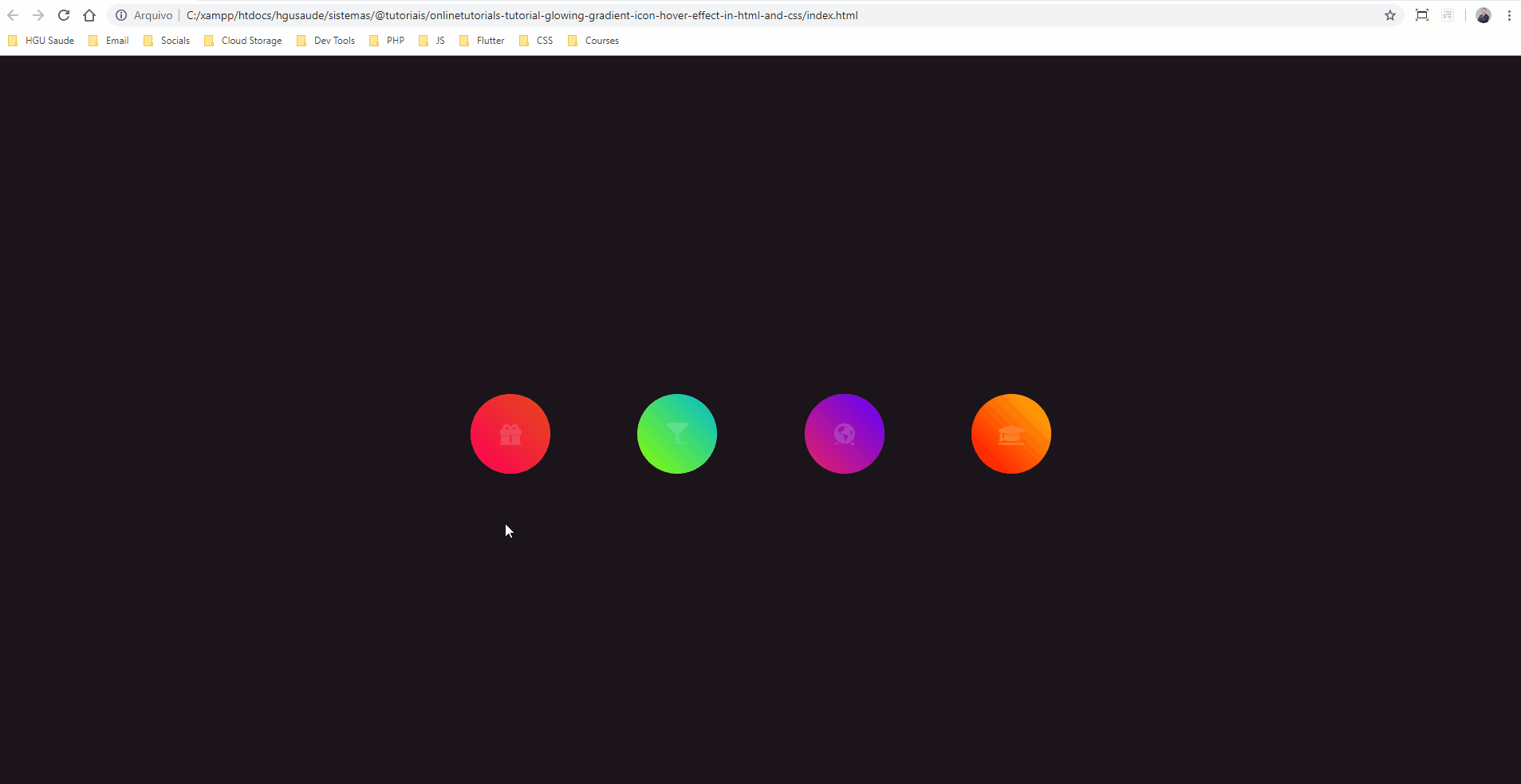Open the screenshot capture extension icon
The width and height of the screenshot is (1521, 784).
1421,15
